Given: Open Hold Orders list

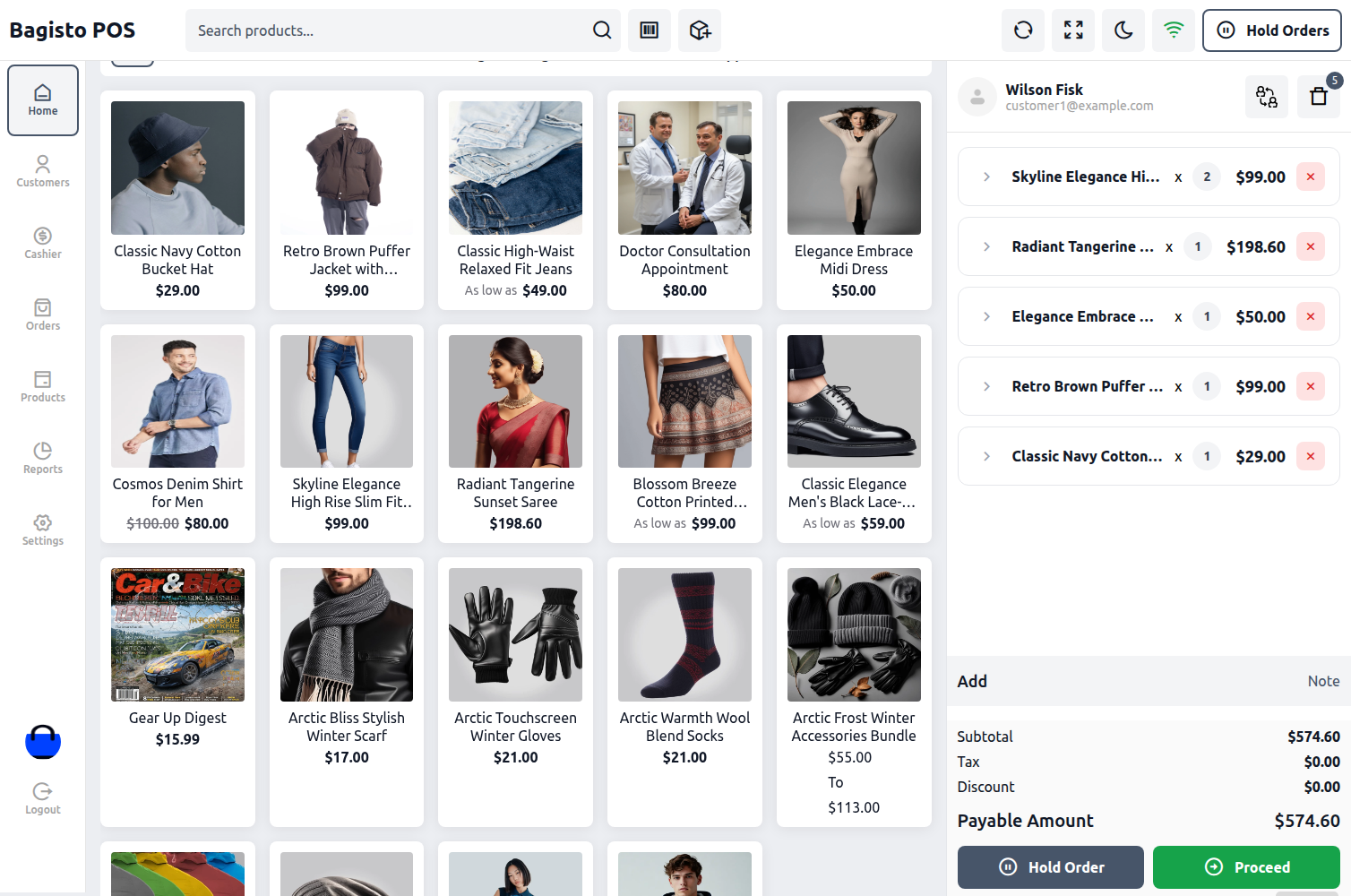Looking at the screenshot, I should (1272, 30).
